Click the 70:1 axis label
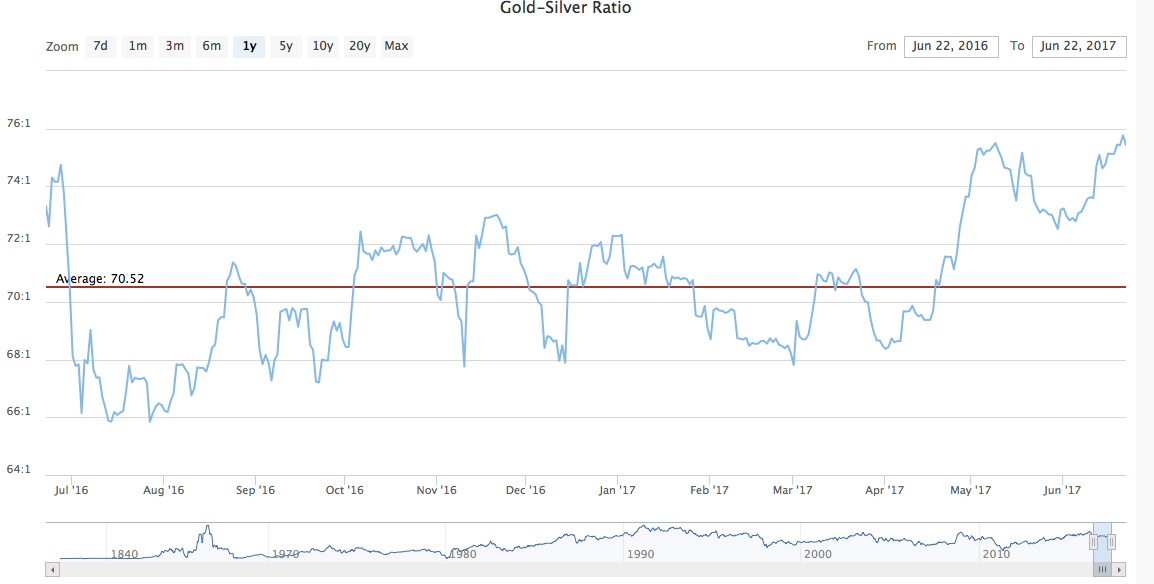1154x584 pixels. click(18, 296)
